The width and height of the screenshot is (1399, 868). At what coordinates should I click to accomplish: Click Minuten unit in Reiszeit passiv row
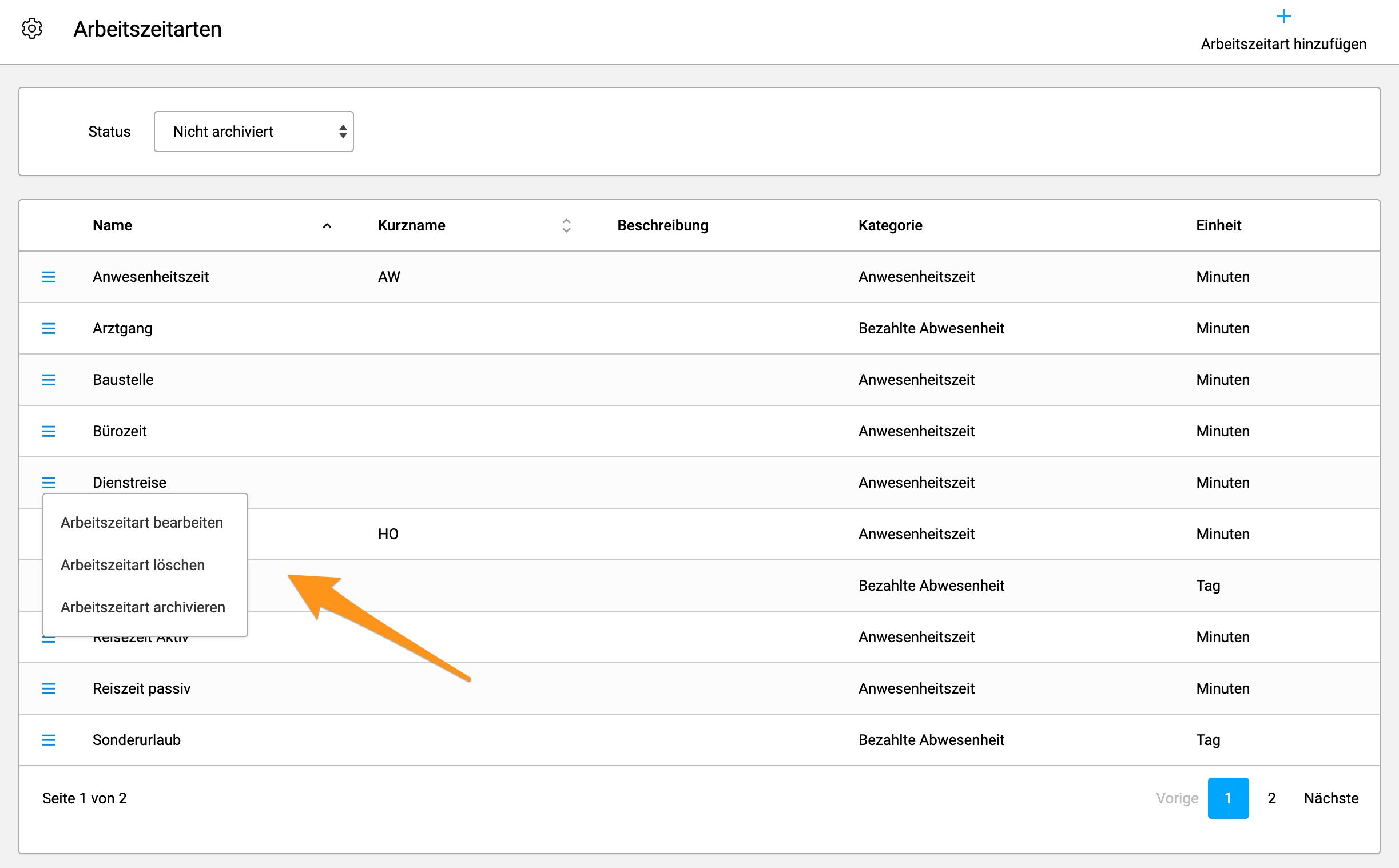tap(1223, 688)
